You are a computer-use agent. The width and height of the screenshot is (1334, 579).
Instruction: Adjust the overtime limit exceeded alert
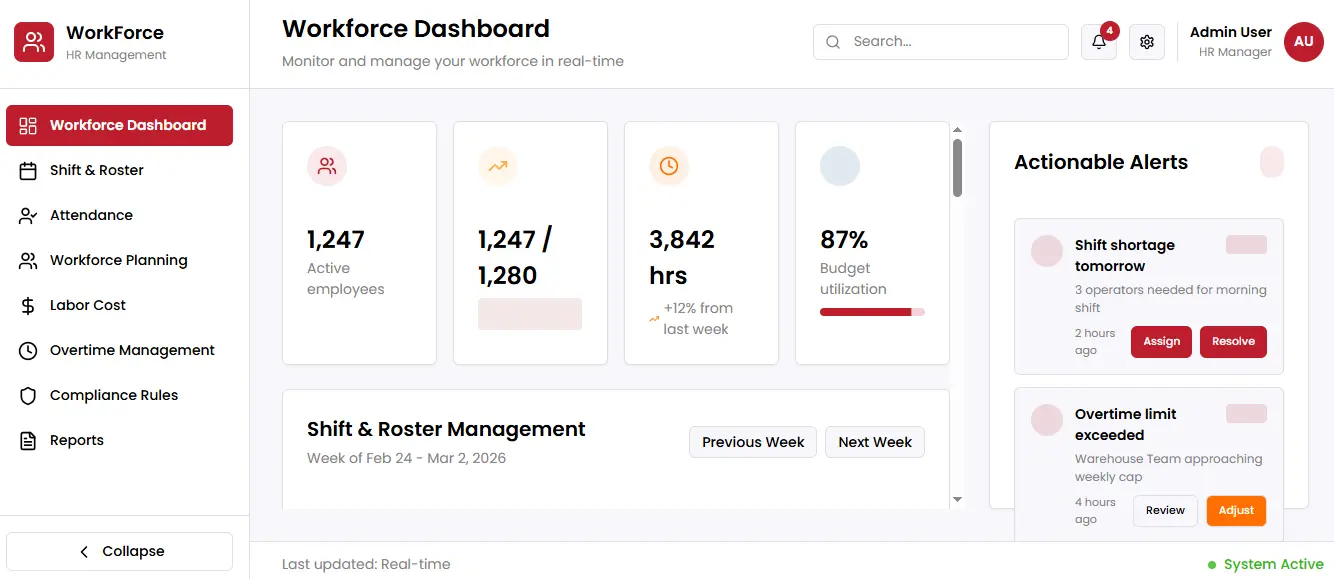click(x=1236, y=510)
